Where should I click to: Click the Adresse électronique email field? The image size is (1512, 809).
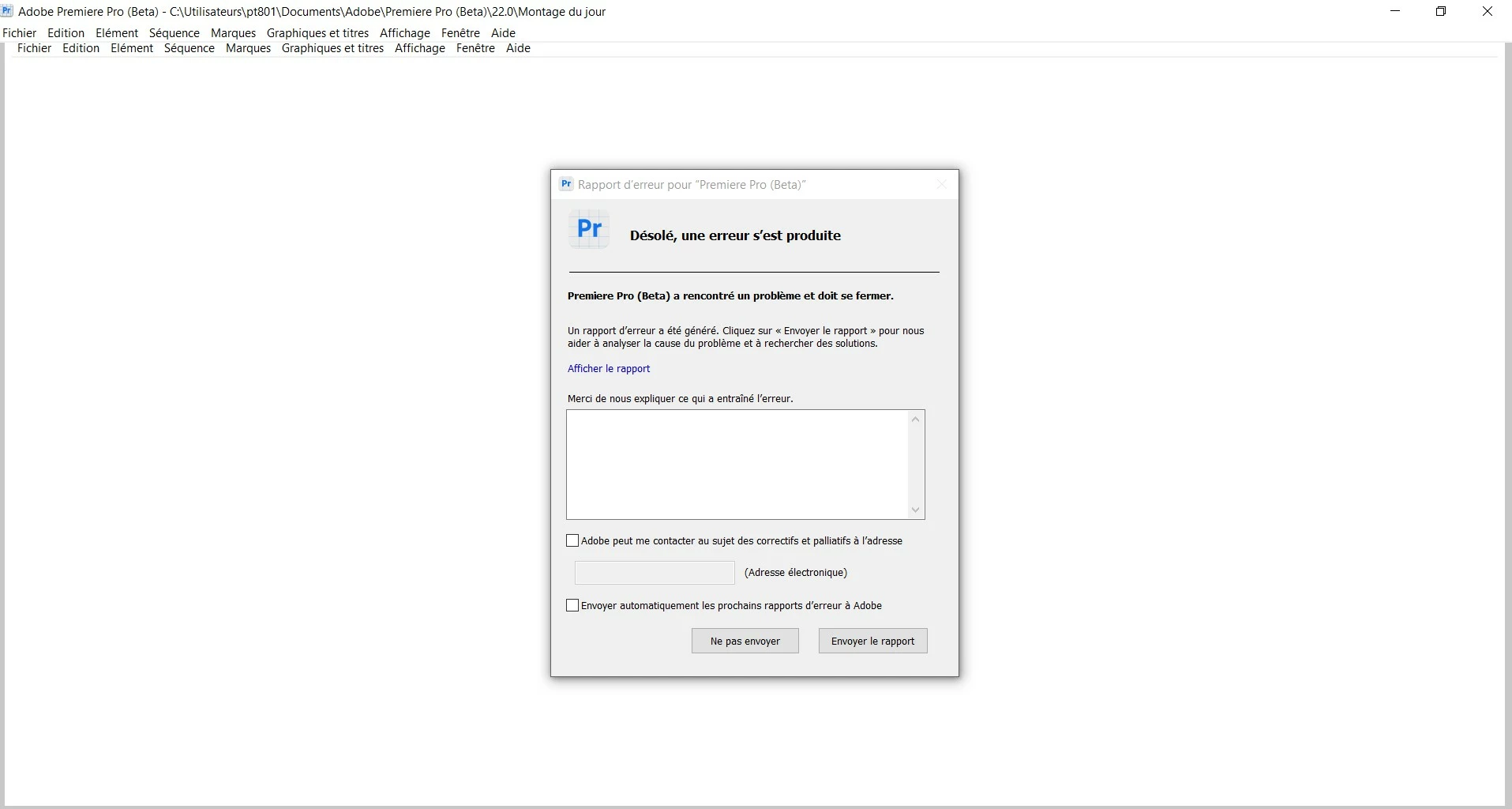pos(655,573)
